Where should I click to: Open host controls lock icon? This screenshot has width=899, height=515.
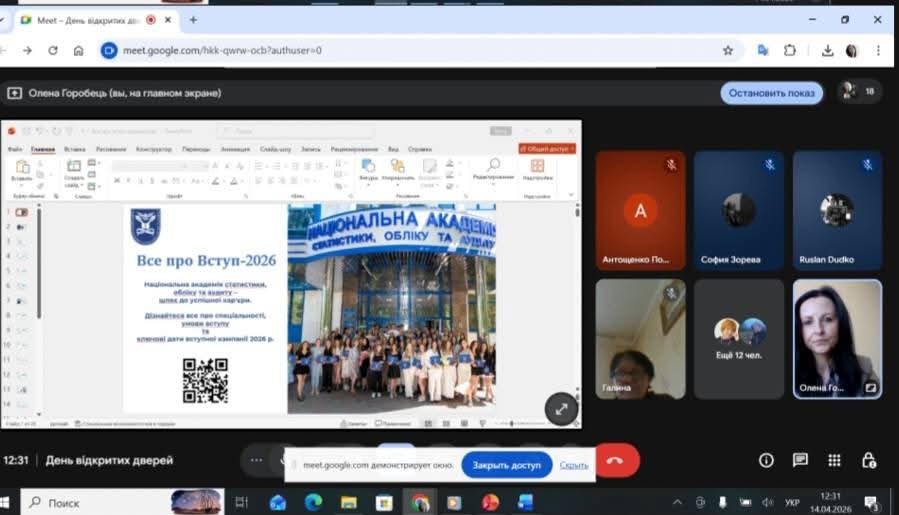click(x=870, y=460)
